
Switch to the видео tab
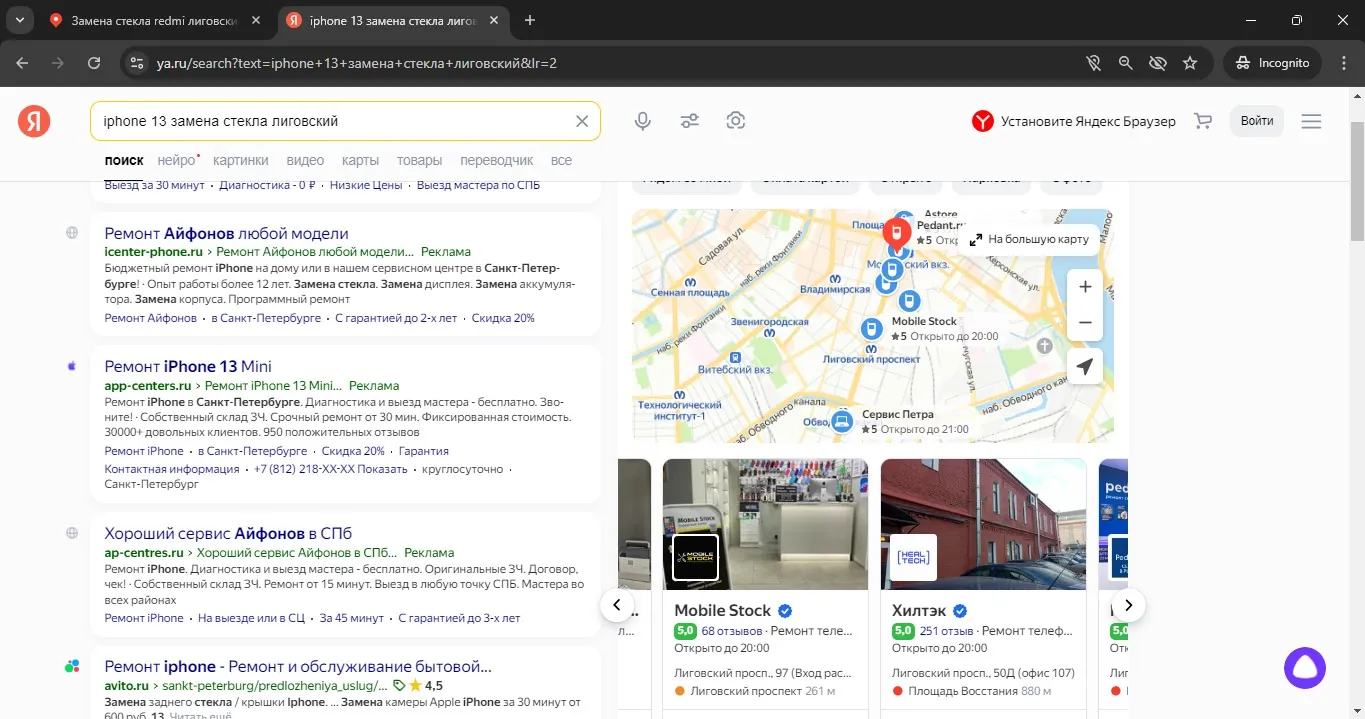[305, 160]
